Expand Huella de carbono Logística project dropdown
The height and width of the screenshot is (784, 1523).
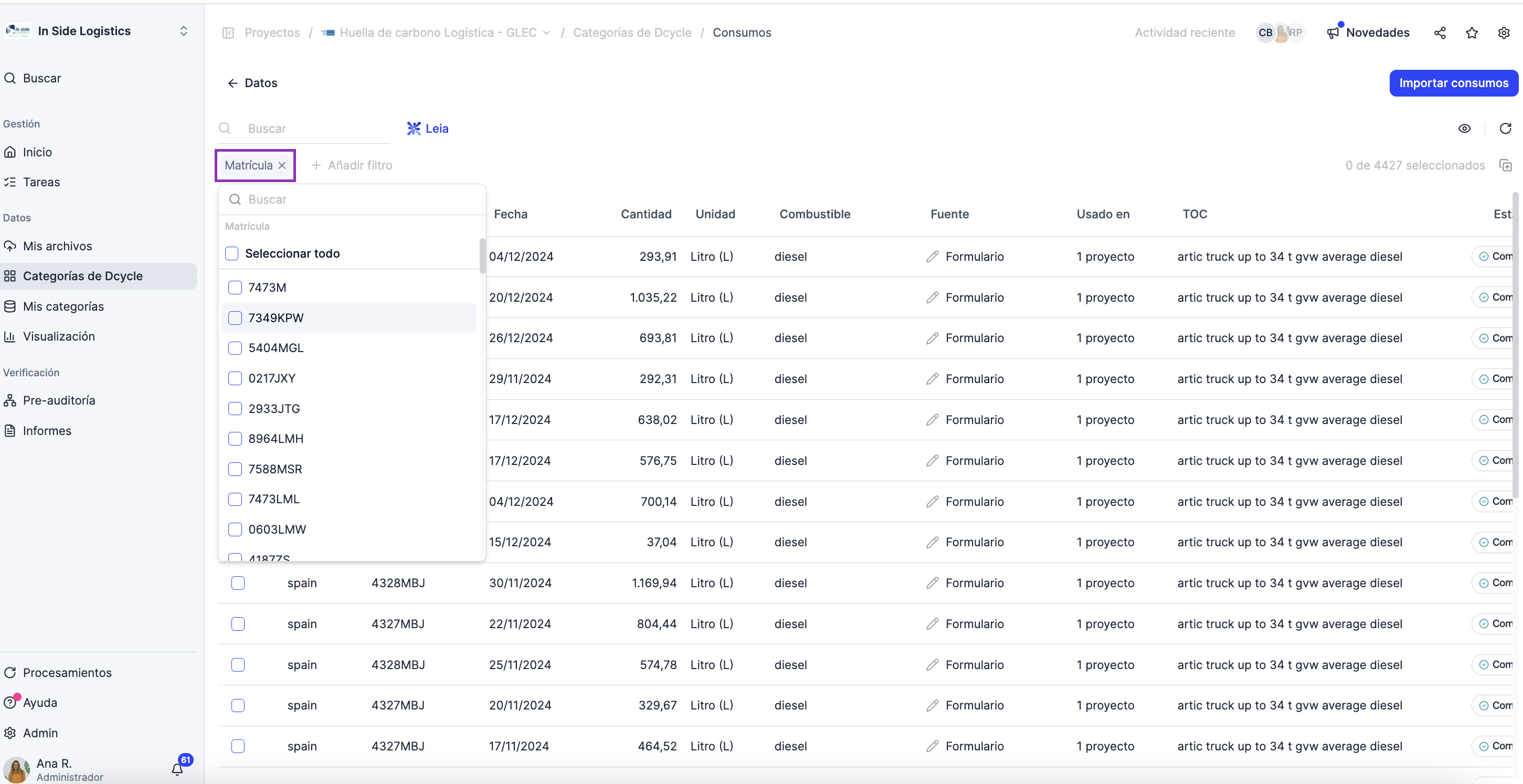click(x=546, y=33)
